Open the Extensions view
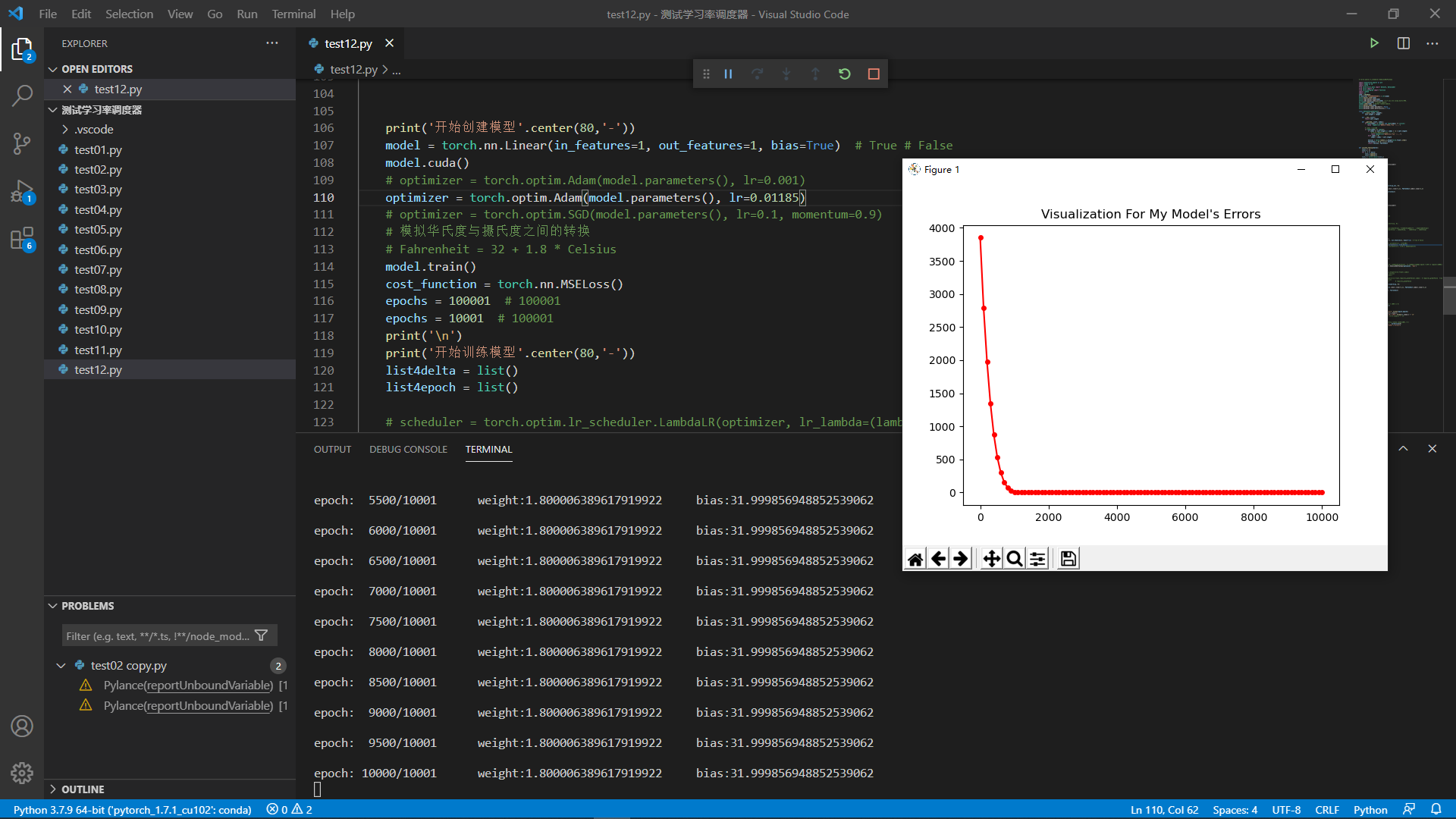Viewport: 1456px width, 819px height. 22,239
